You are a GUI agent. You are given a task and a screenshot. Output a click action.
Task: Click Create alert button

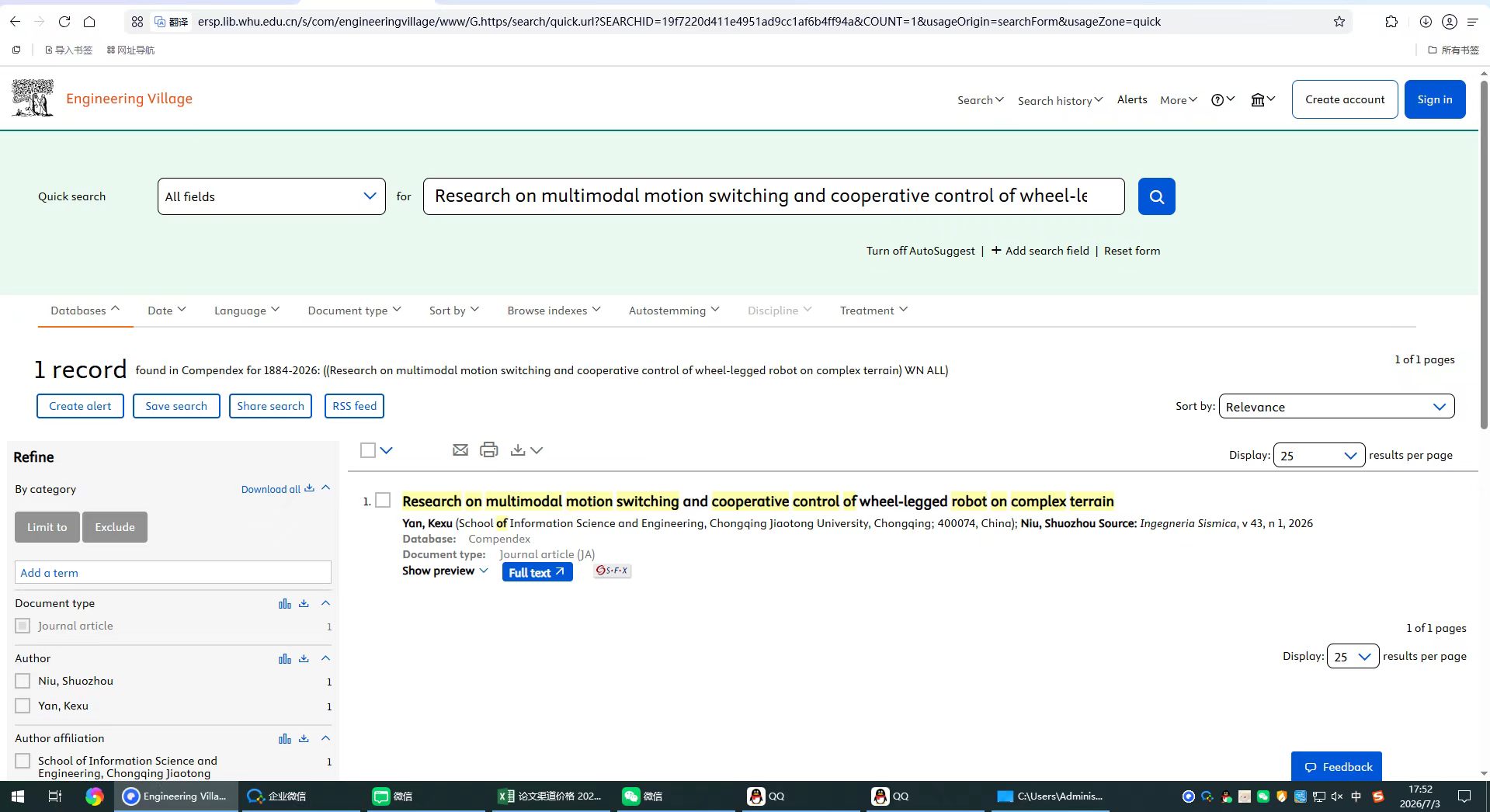coord(80,406)
